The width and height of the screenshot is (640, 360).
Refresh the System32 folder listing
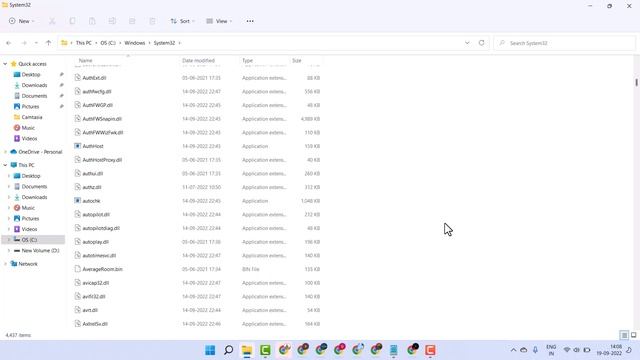(482, 43)
